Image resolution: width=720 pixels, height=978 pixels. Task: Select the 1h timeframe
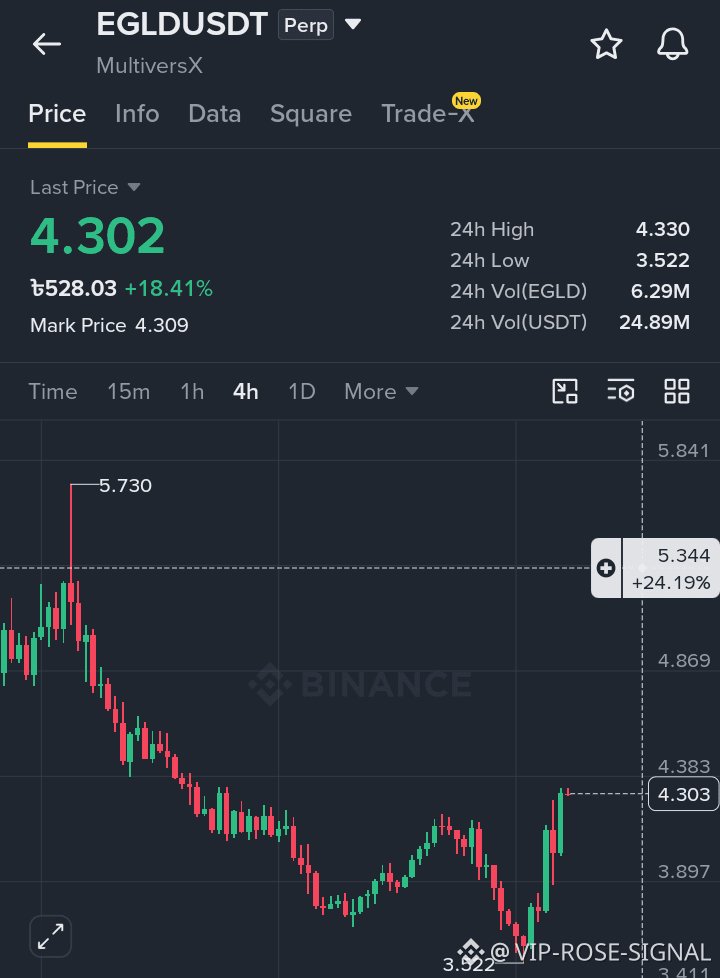(x=192, y=392)
